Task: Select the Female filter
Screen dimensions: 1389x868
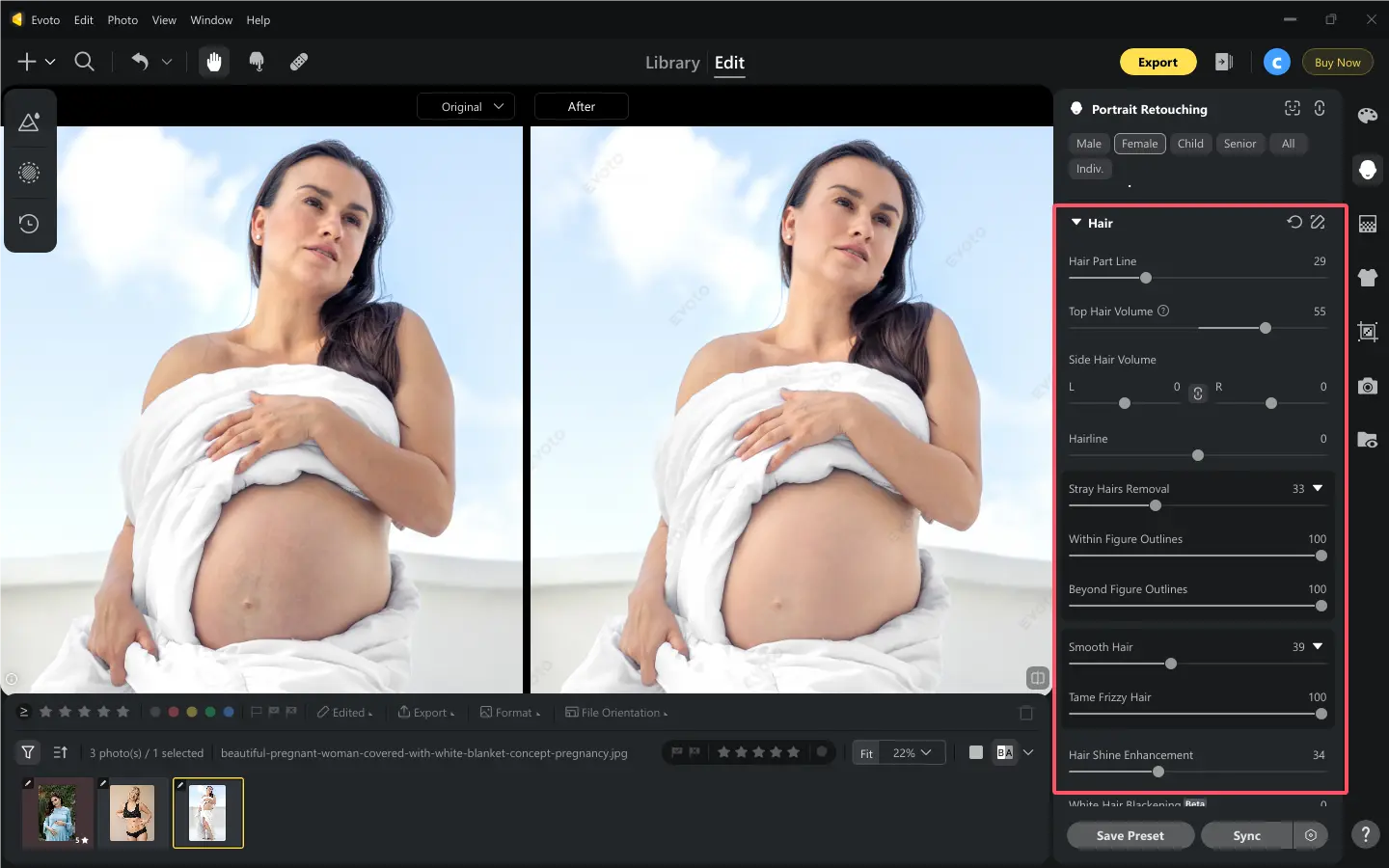Action: [1140, 144]
